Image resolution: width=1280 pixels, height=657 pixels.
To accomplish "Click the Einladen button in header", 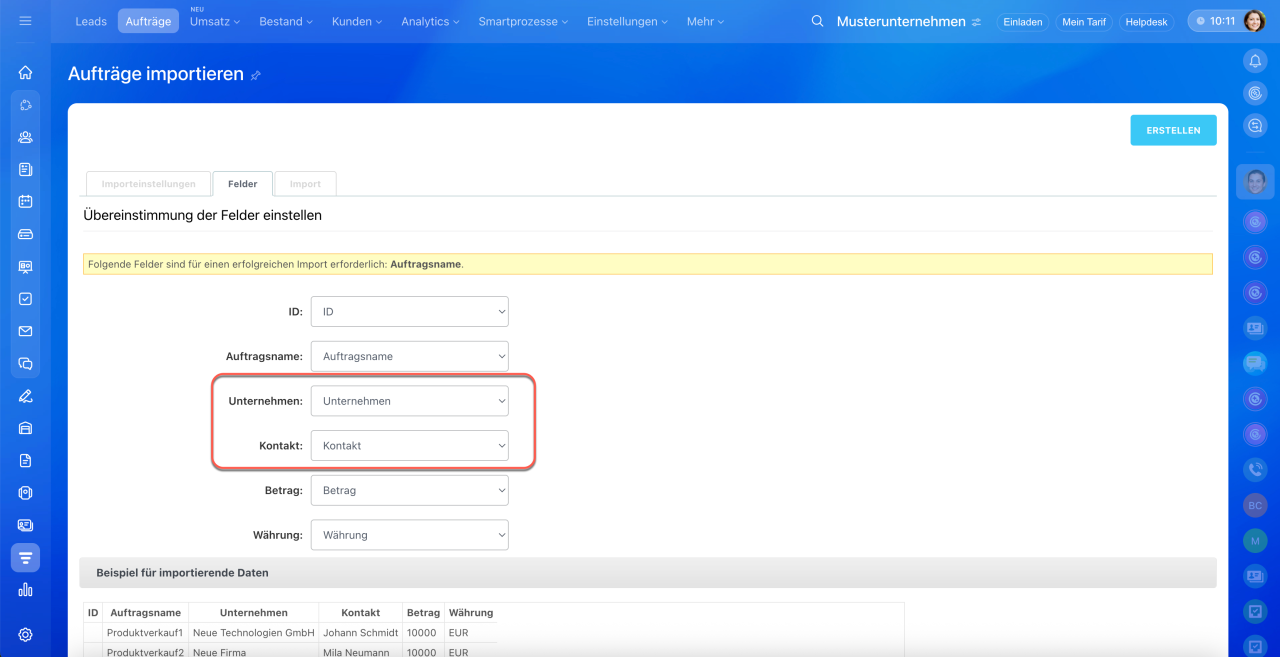I will click(1022, 22).
